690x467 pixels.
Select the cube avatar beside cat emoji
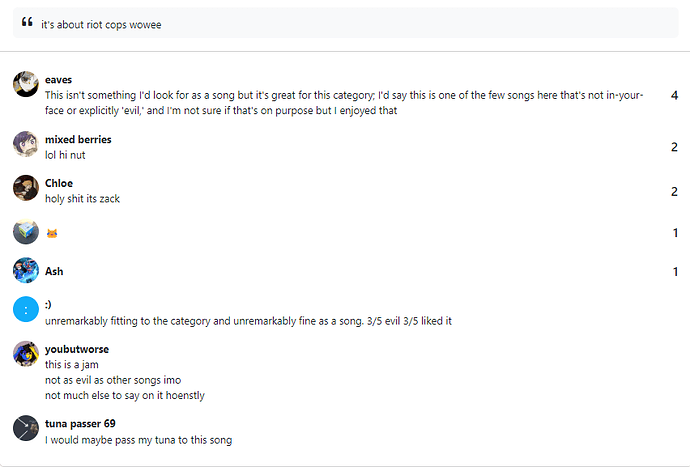click(26, 232)
